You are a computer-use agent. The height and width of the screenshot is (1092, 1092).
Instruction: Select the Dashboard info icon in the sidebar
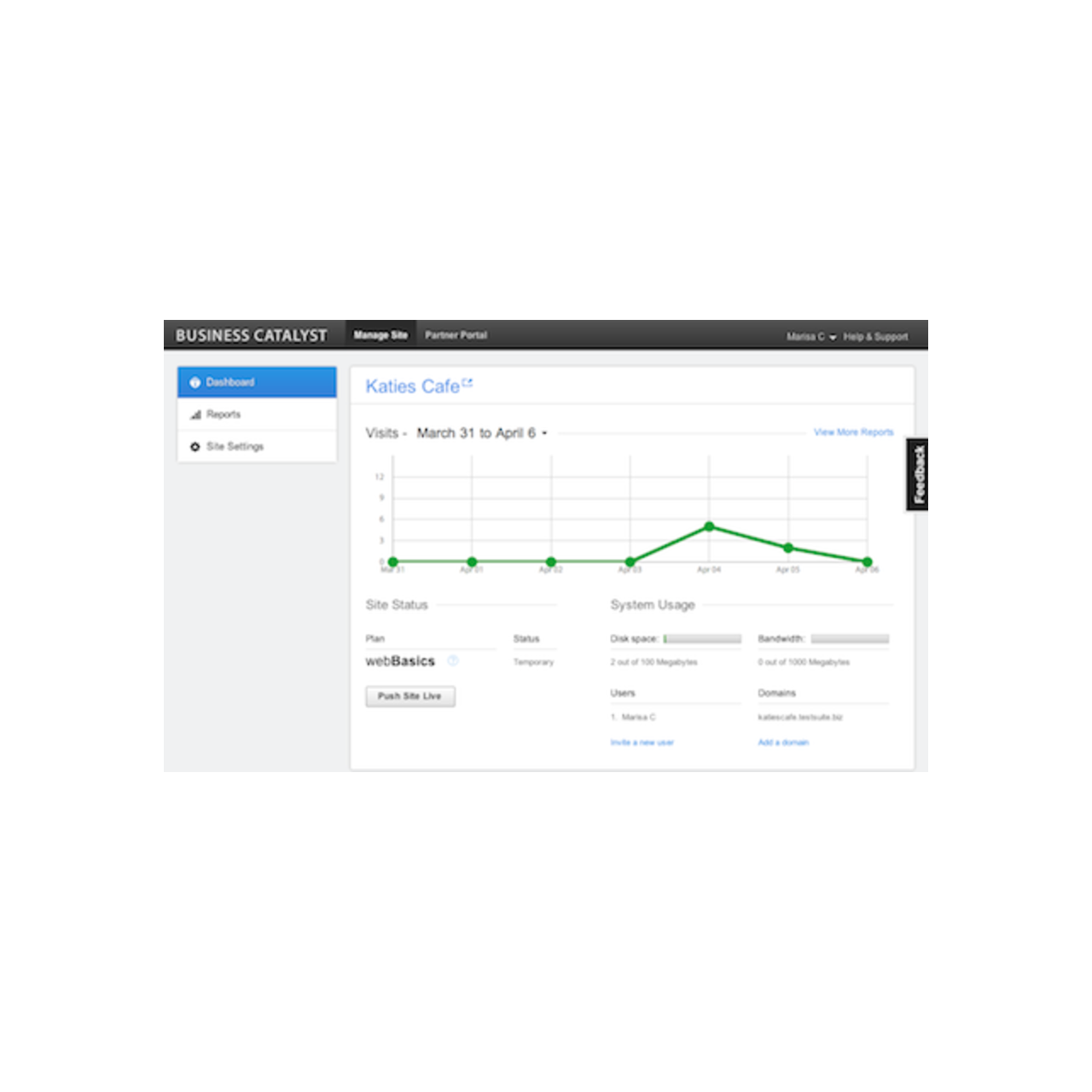[x=195, y=381]
